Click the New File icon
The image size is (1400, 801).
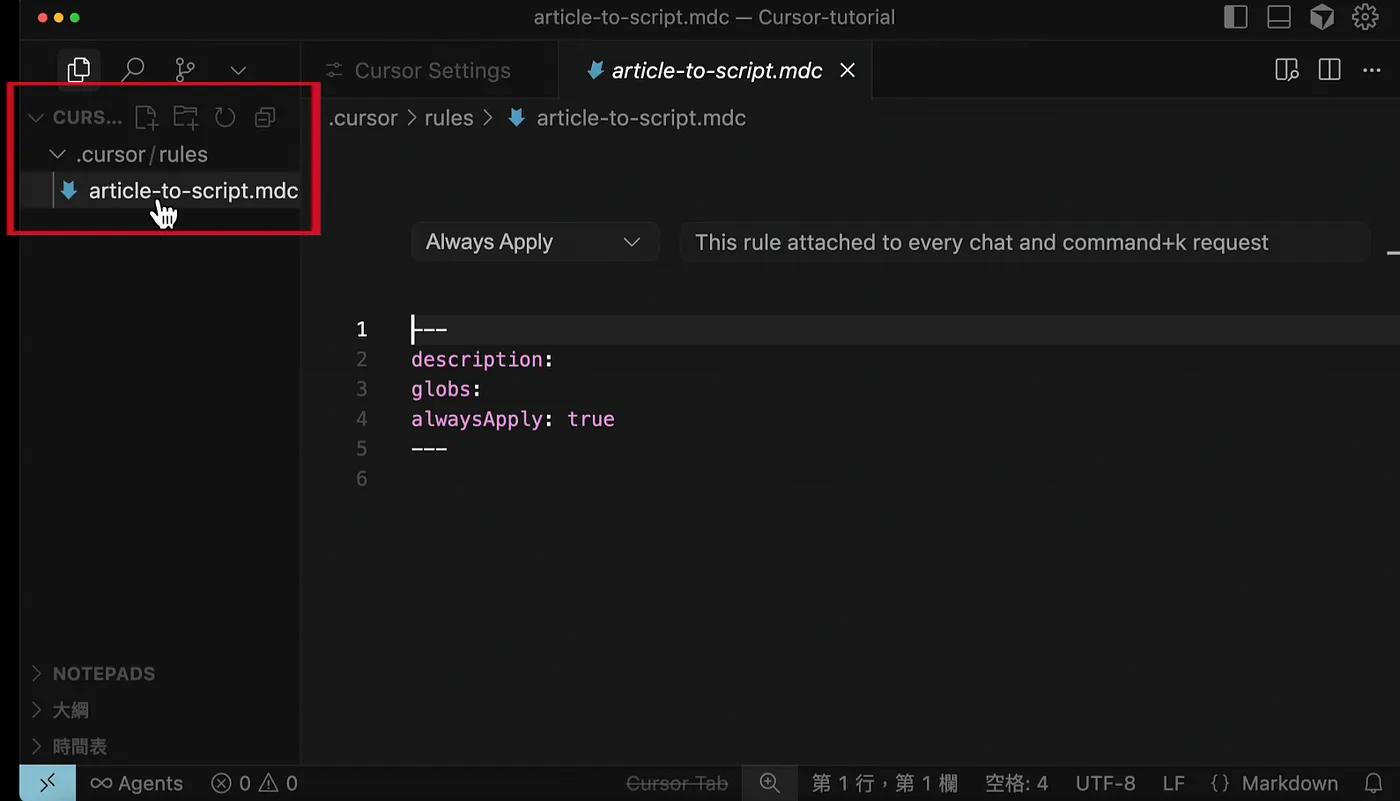click(146, 117)
